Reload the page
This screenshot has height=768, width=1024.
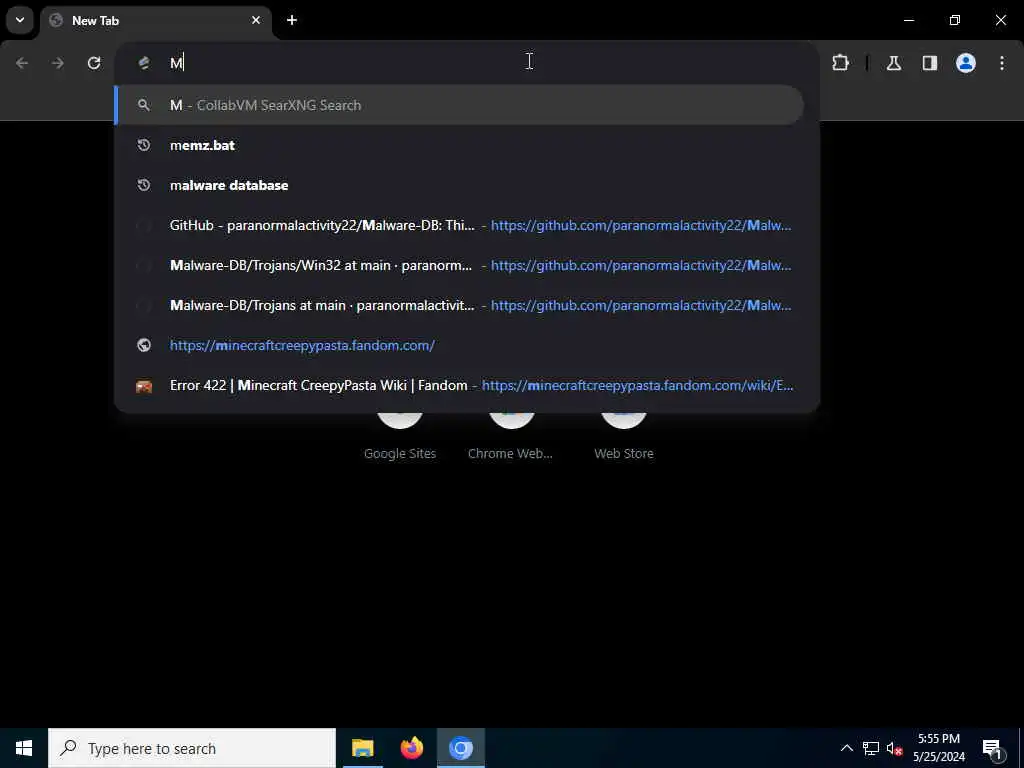(94, 63)
